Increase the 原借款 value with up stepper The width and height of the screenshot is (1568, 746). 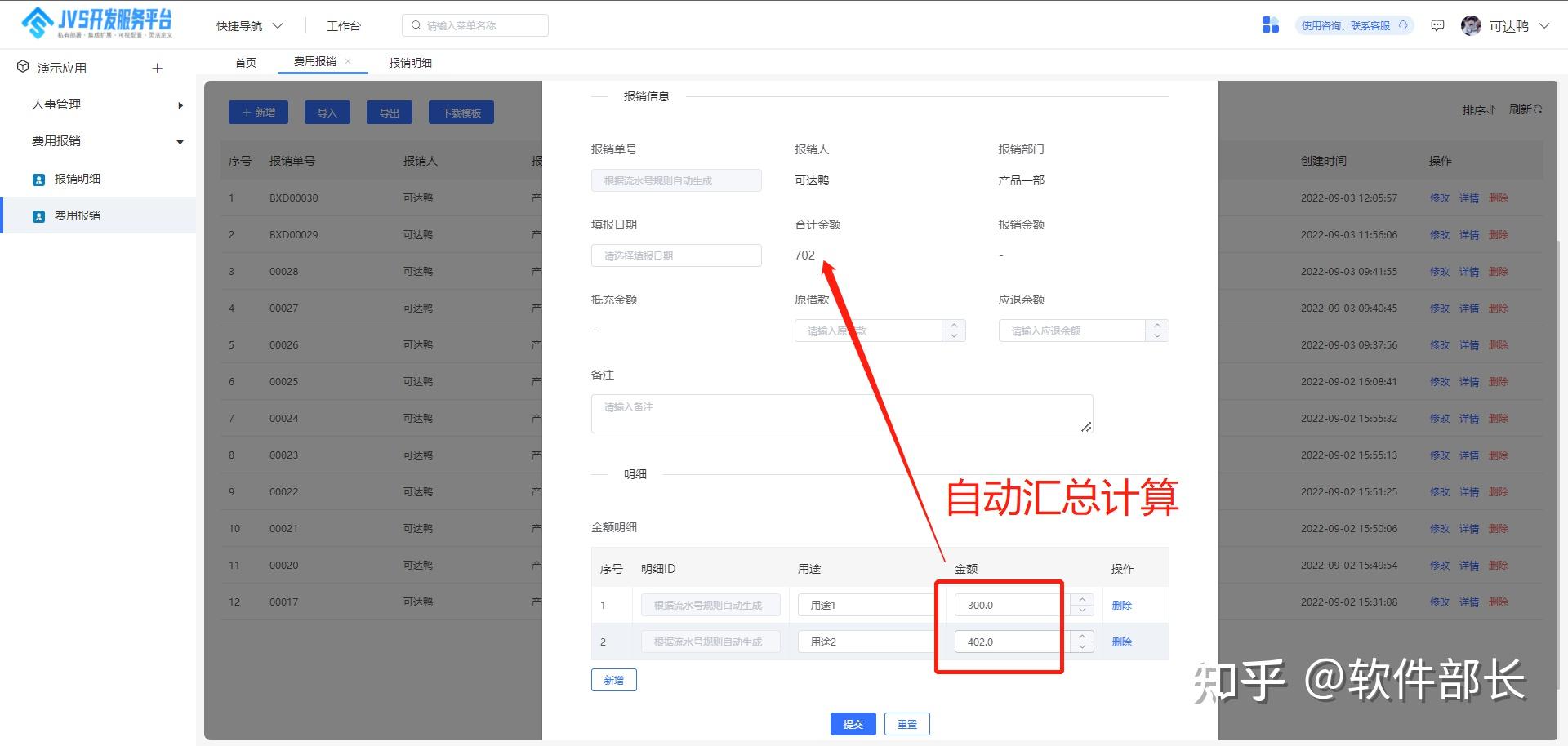(954, 325)
